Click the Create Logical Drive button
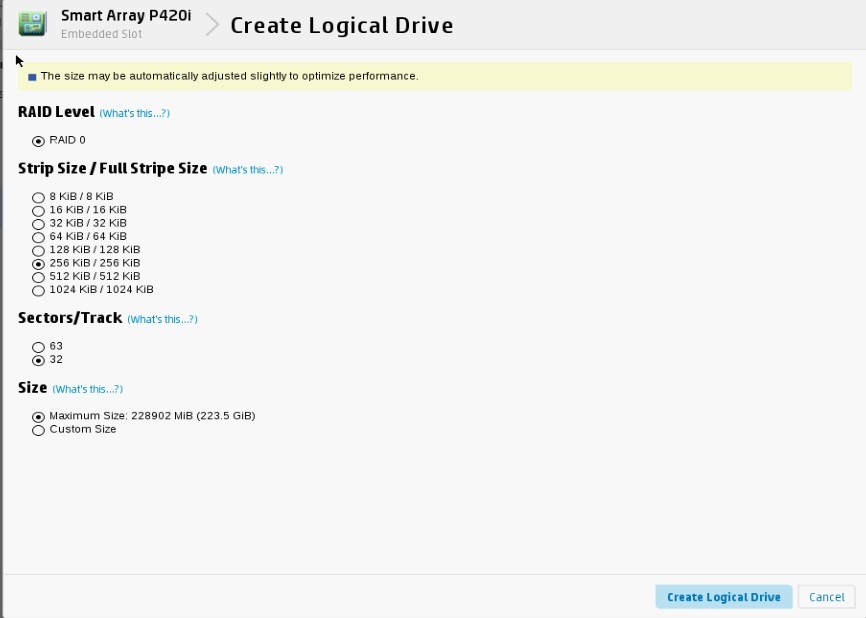 [x=723, y=597]
